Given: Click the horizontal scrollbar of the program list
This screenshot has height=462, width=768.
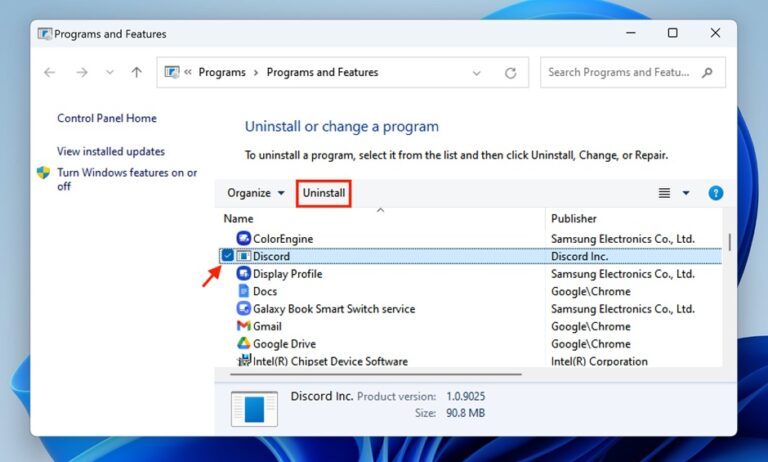Looking at the screenshot, I should click(376, 374).
